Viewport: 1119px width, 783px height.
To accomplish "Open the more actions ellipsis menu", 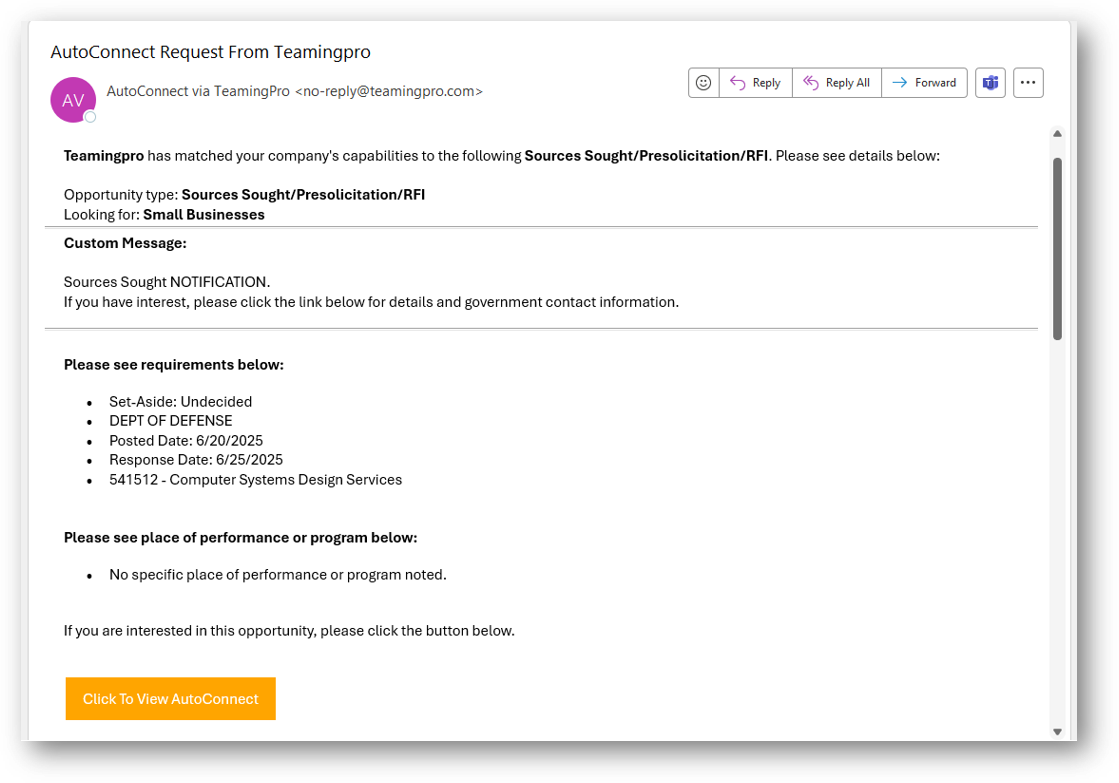I will pyautogui.click(x=1028, y=83).
